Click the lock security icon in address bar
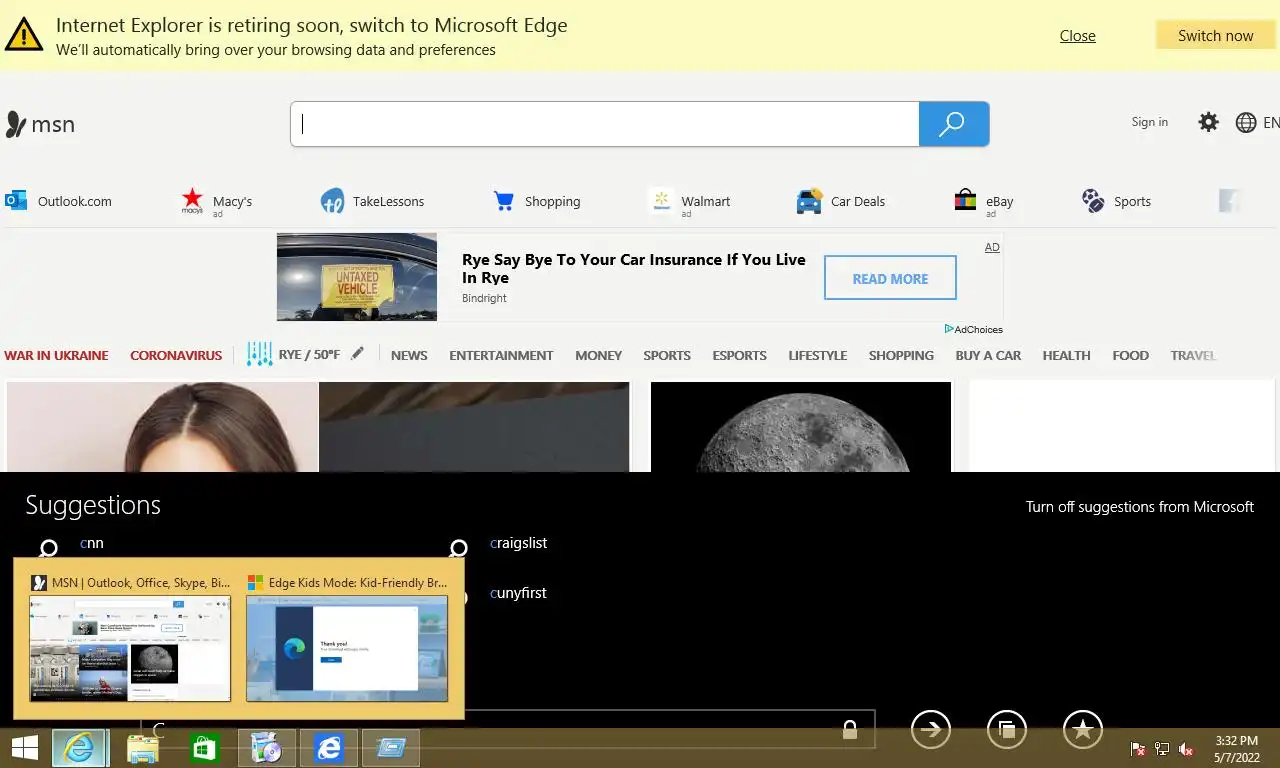1280x768 pixels. point(850,730)
